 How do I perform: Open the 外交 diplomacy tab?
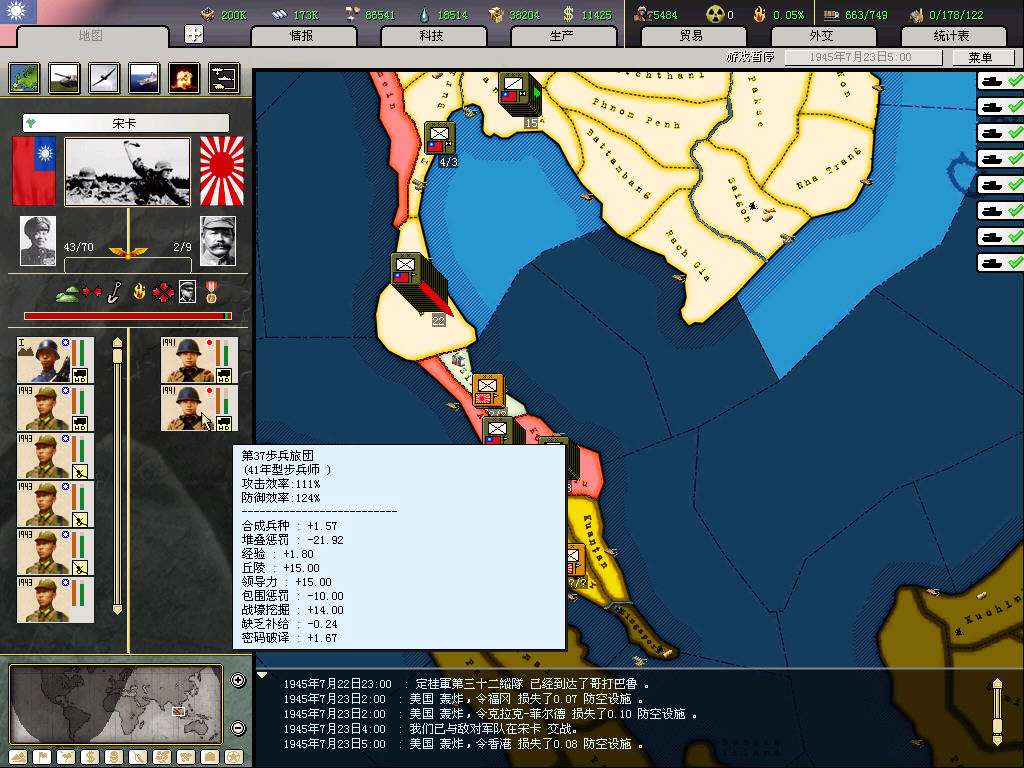pos(821,36)
